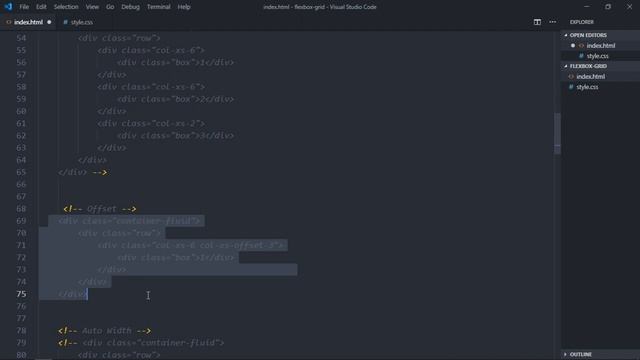
Task: Click the closing comment arrow on line 65
Action: (100, 172)
